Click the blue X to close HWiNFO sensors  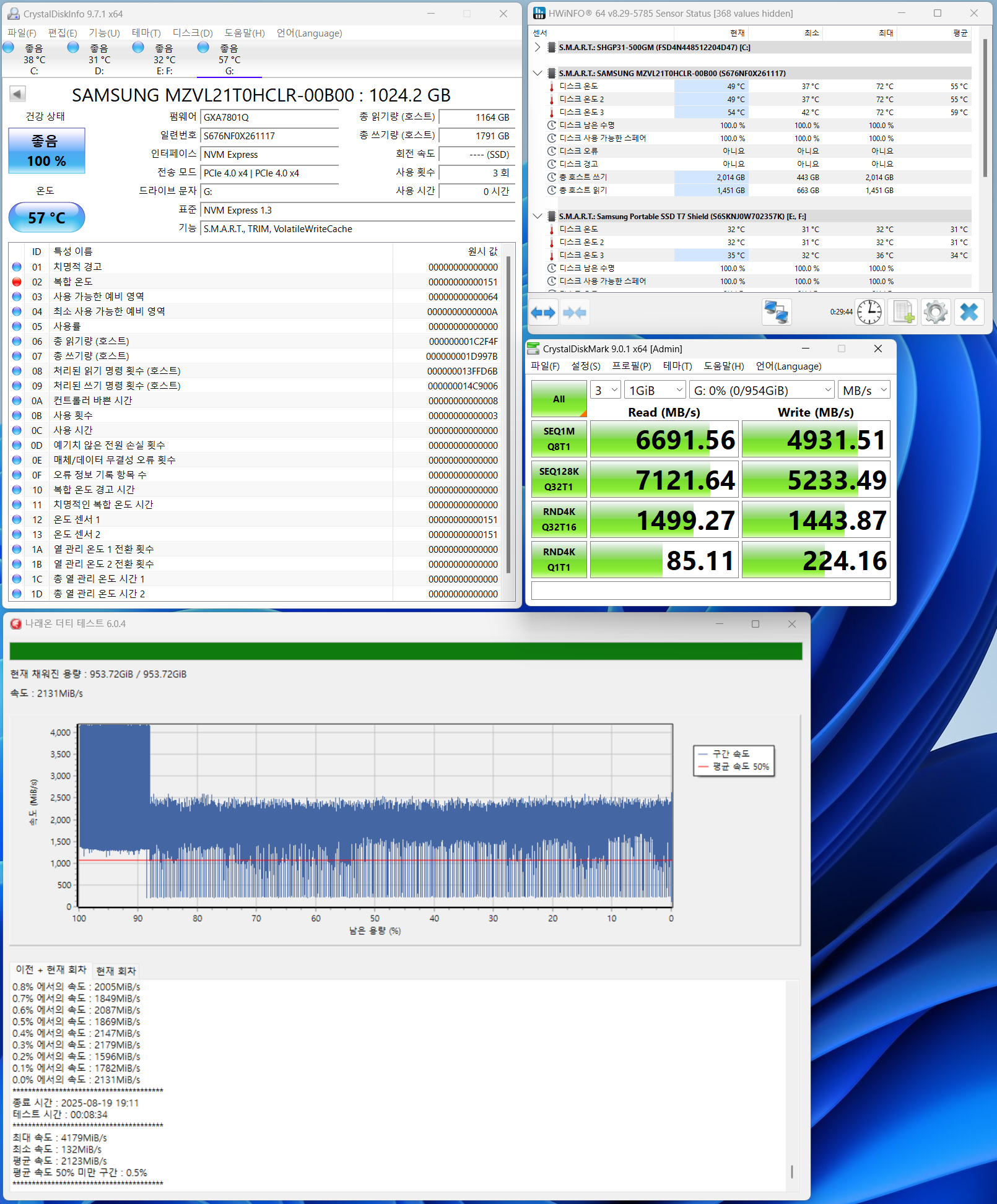tap(969, 312)
